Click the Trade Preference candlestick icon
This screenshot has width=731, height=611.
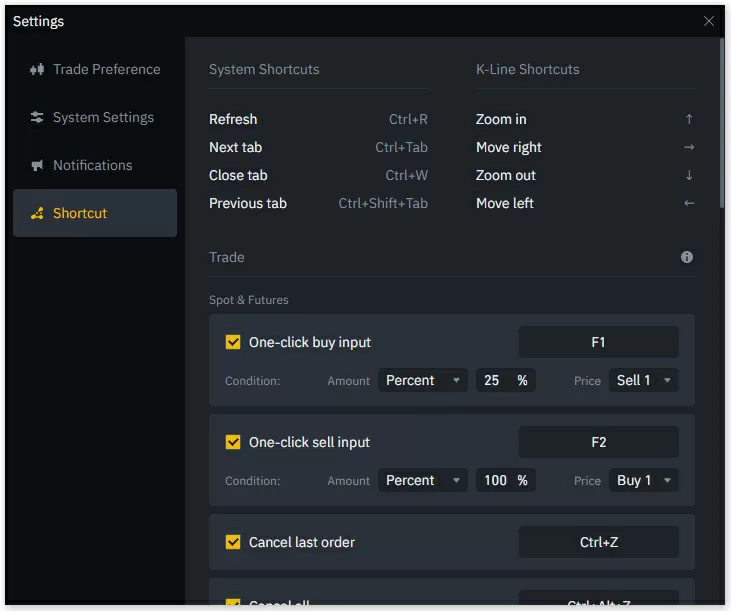click(x=37, y=69)
